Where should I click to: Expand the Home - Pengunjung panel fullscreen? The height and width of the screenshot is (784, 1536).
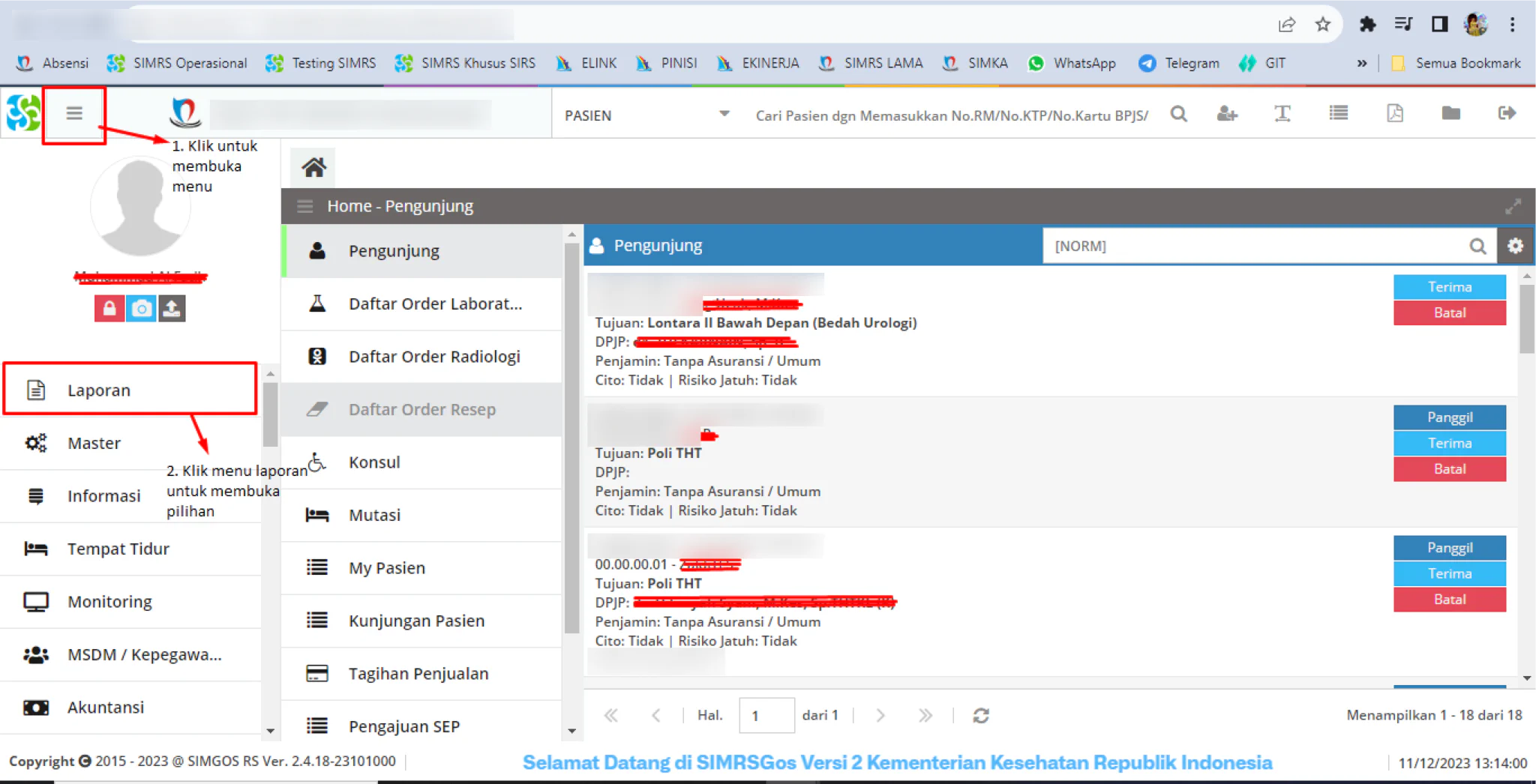pyautogui.click(x=1513, y=206)
